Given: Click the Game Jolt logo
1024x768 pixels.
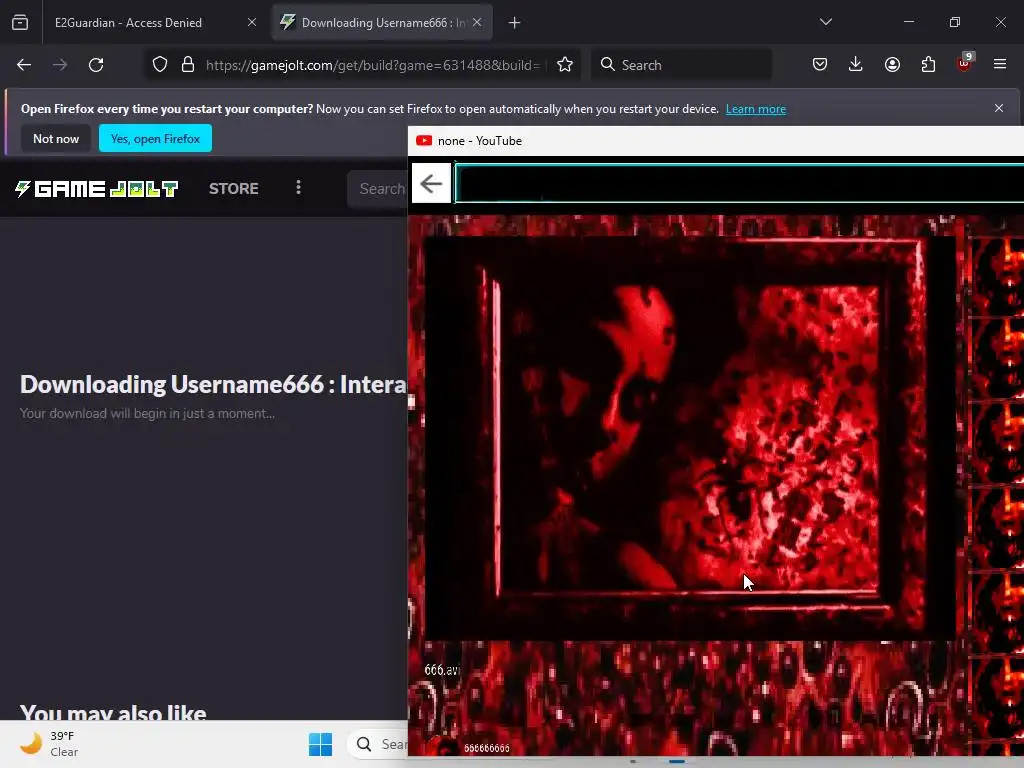Looking at the screenshot, I should click(x=97, y=189).
